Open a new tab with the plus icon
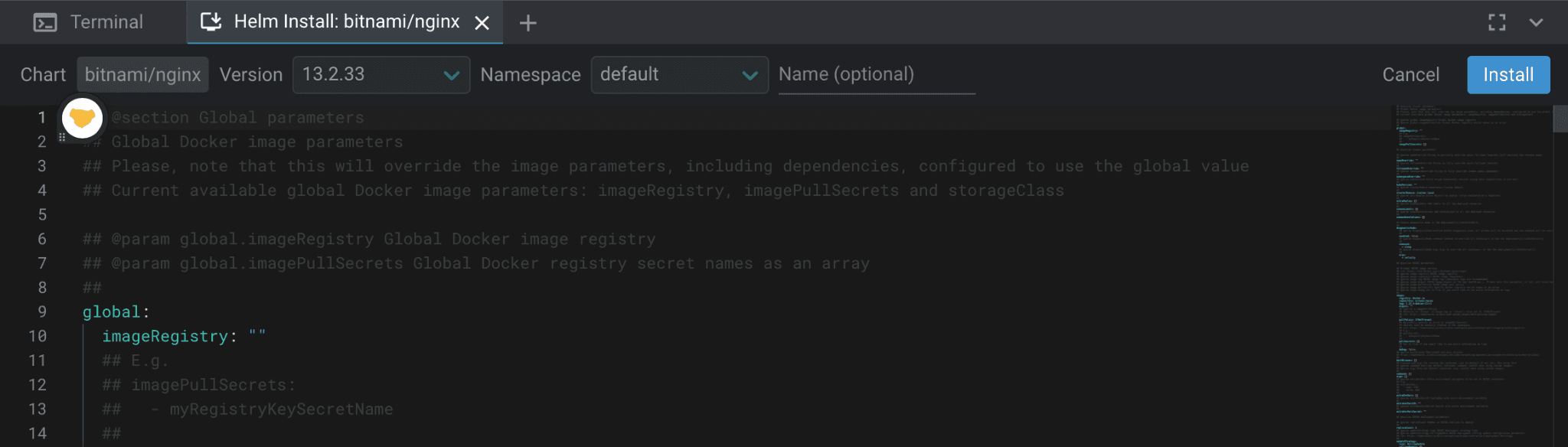Image resolution: width=1568 pixels, height=447 pixels. (528, 23)
